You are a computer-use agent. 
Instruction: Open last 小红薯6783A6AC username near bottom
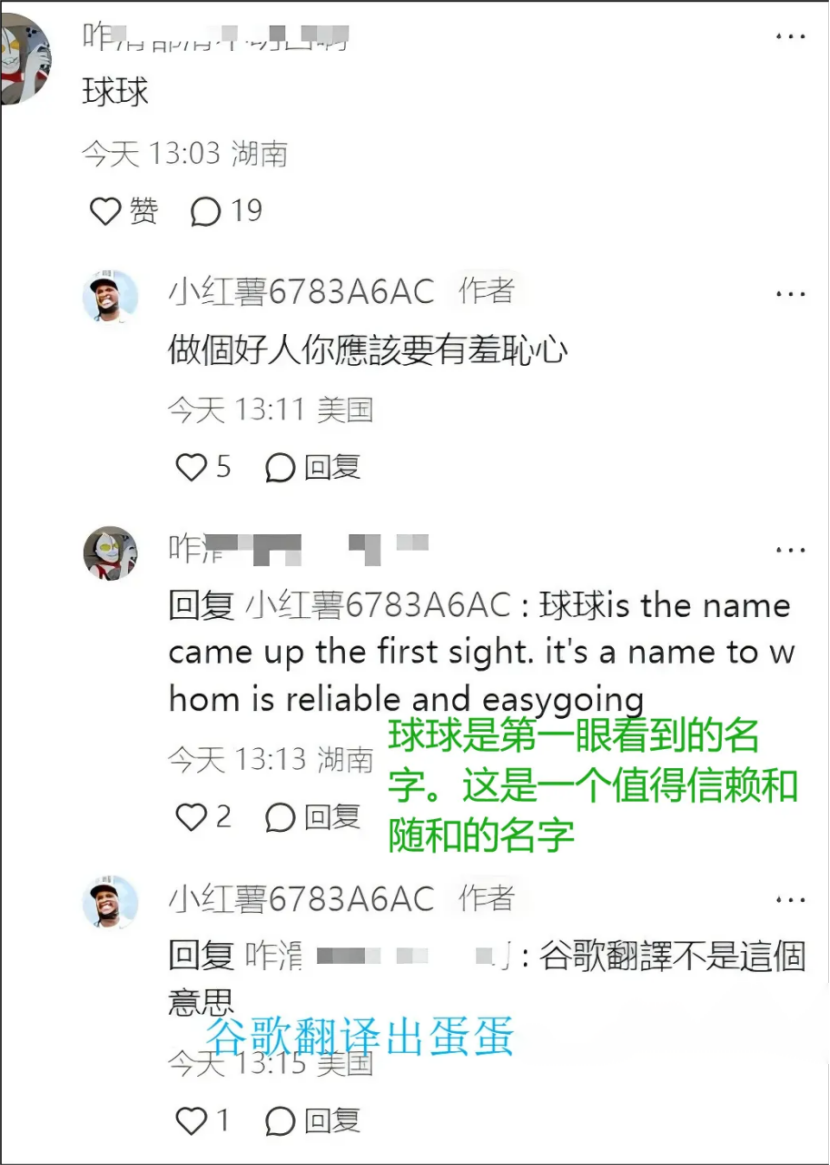[300, 900]
